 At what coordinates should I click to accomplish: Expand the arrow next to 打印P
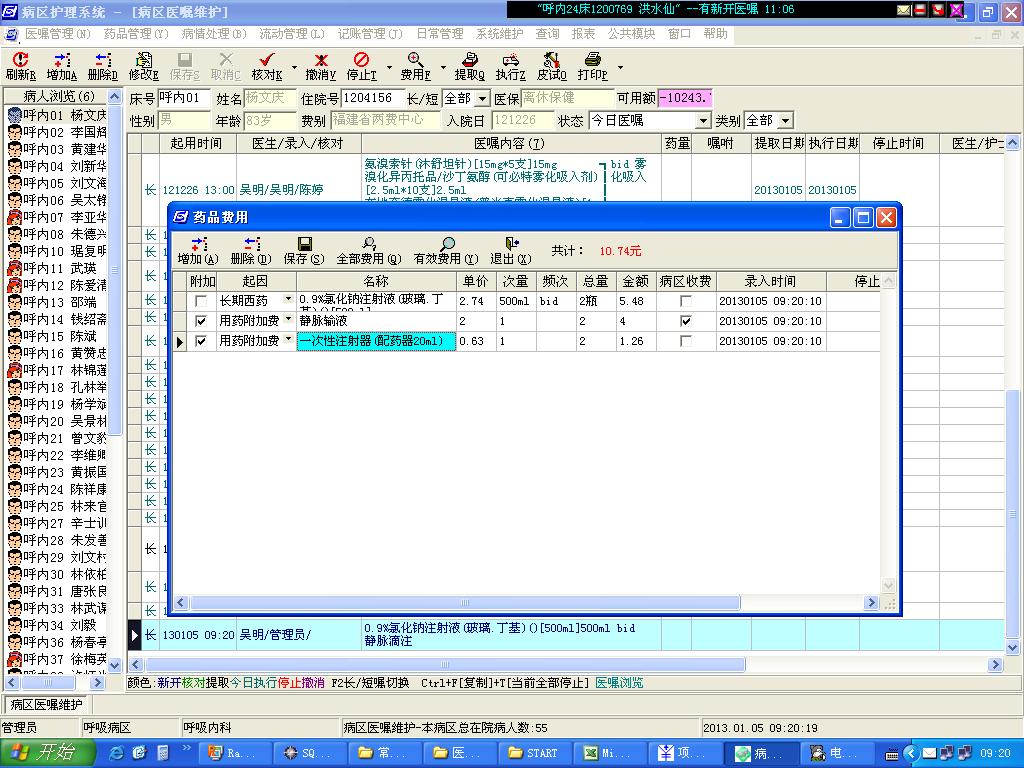pyautogui.click(x=620, y=67)
